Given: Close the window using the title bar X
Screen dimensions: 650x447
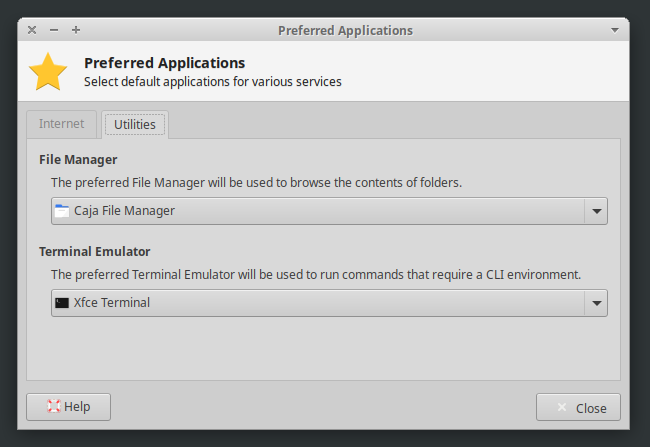Looking at the screenshot, I should pyautogui.click(x=32, y=30).
